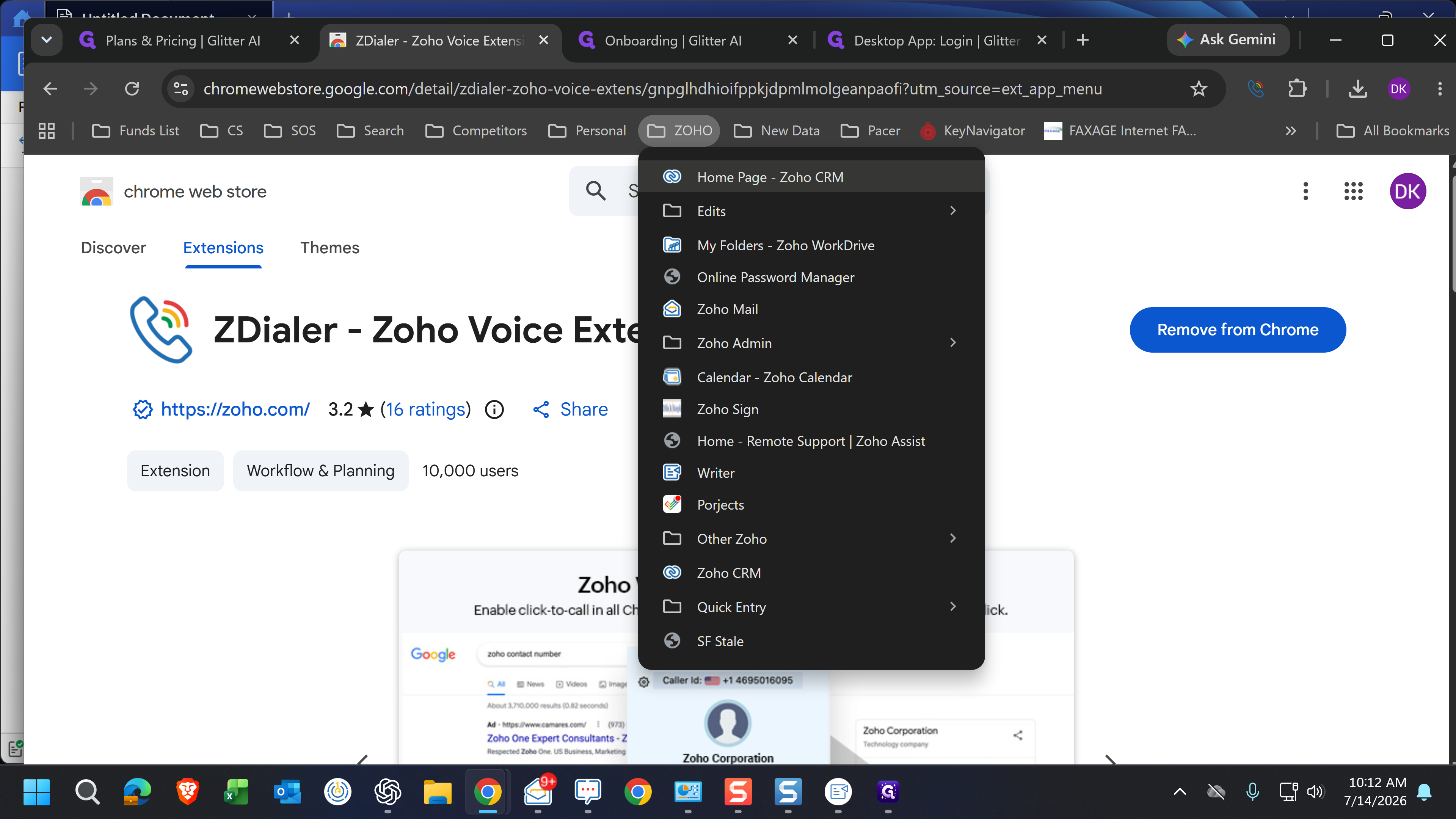Open My Folders - Zoho WorkDrive bookmark
This screenshot has height=819, width=1456.
tap(811, 245)
